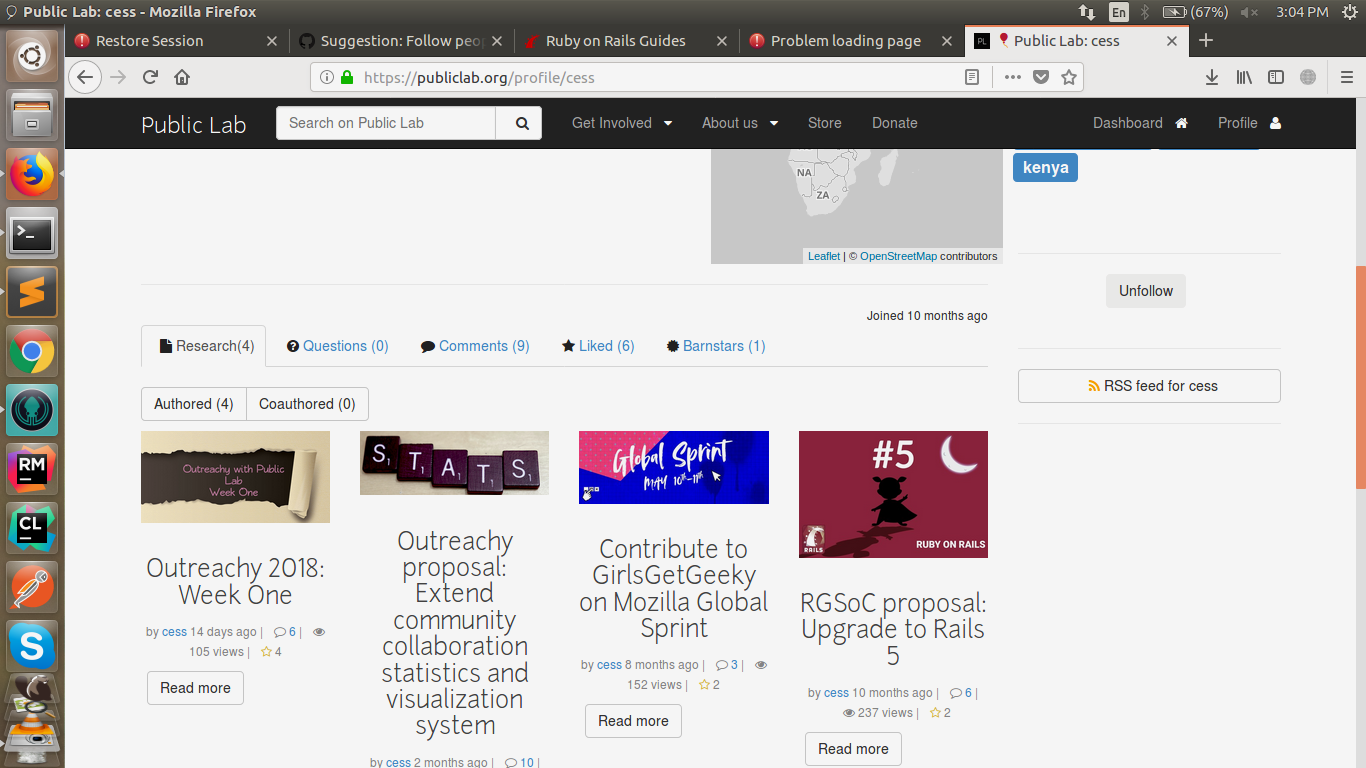This screenshot has width=1366, height=768.
Task: Select the Research(4) profile tab
Action: (x=204, y=346)
